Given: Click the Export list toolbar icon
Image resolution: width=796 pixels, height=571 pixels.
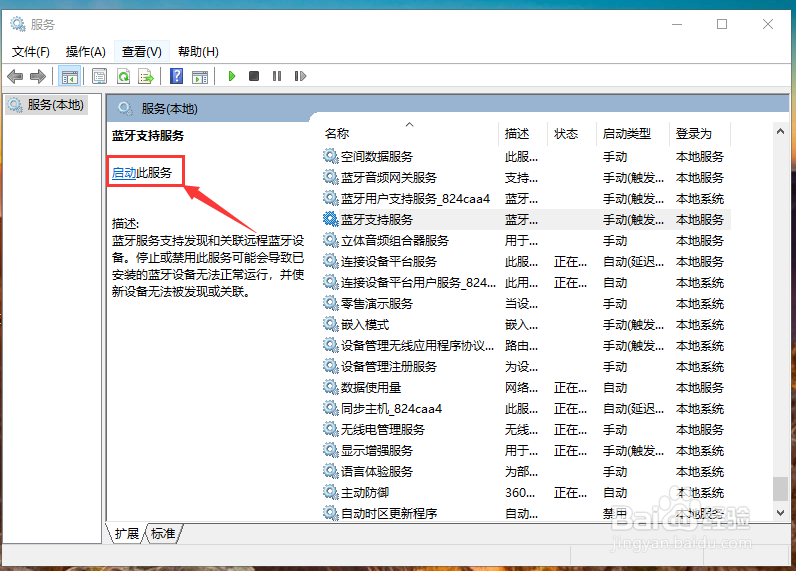Looking at the screenshot, I should coord(146,77).
